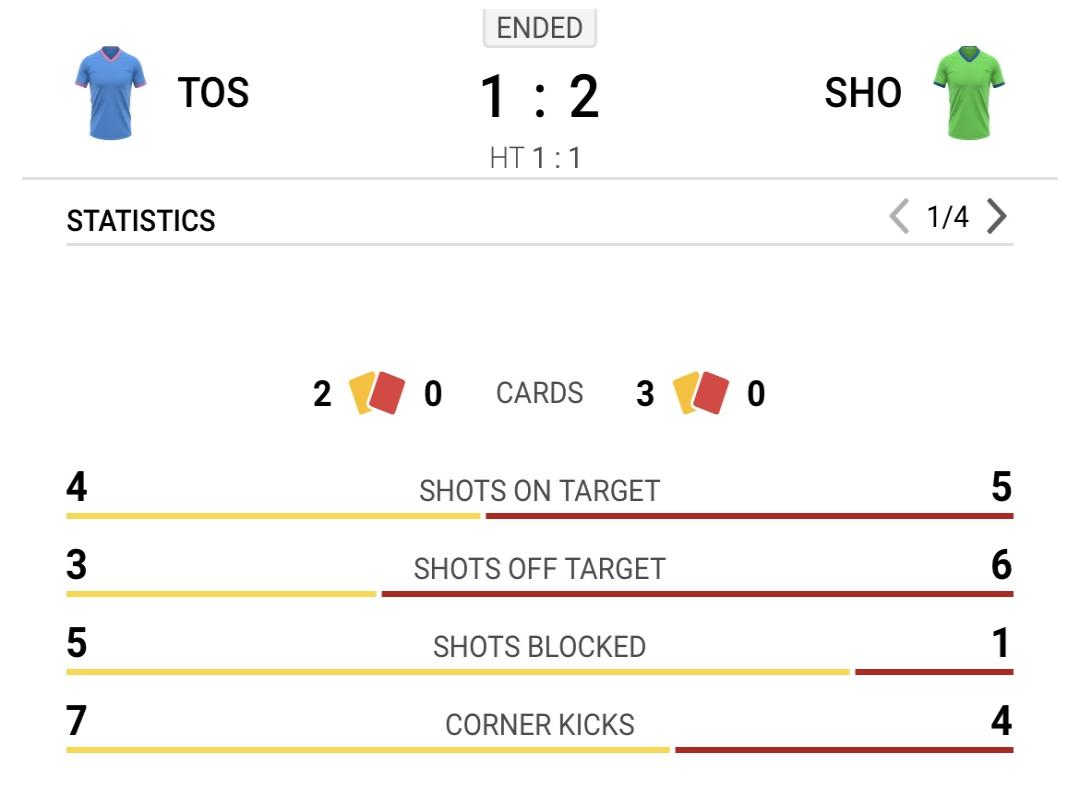Click SHO yellow and red cards icon
The height and width of the screenshot is (787, 1080).
[700, 393]
